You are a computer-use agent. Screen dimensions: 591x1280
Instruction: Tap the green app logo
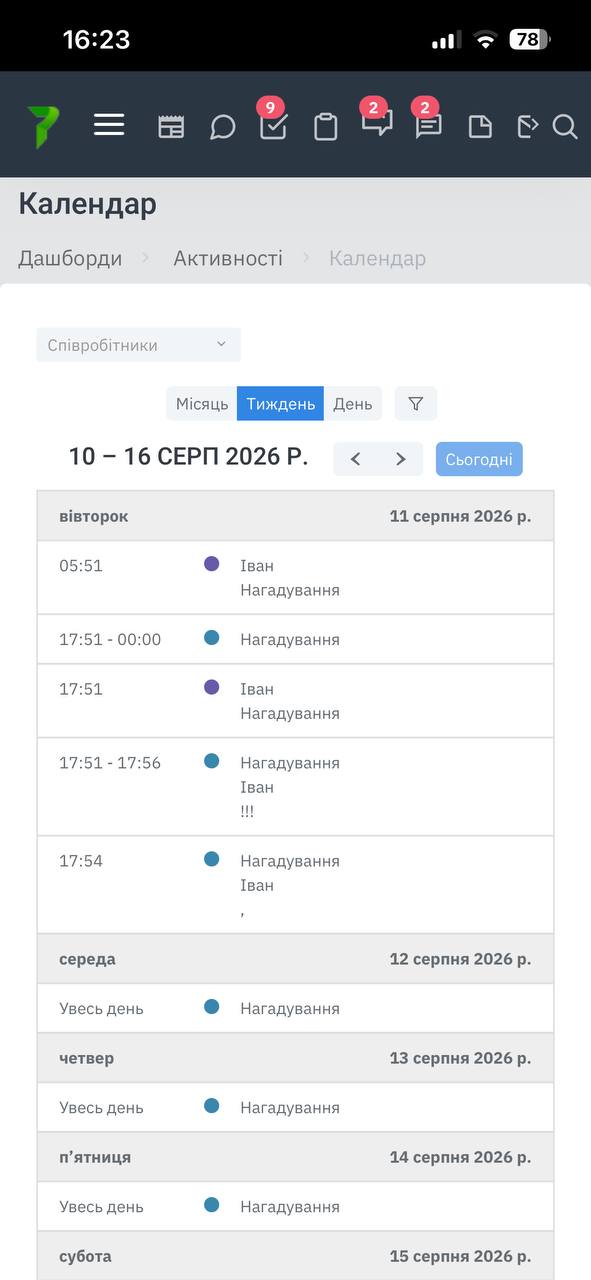click(43, 127)
